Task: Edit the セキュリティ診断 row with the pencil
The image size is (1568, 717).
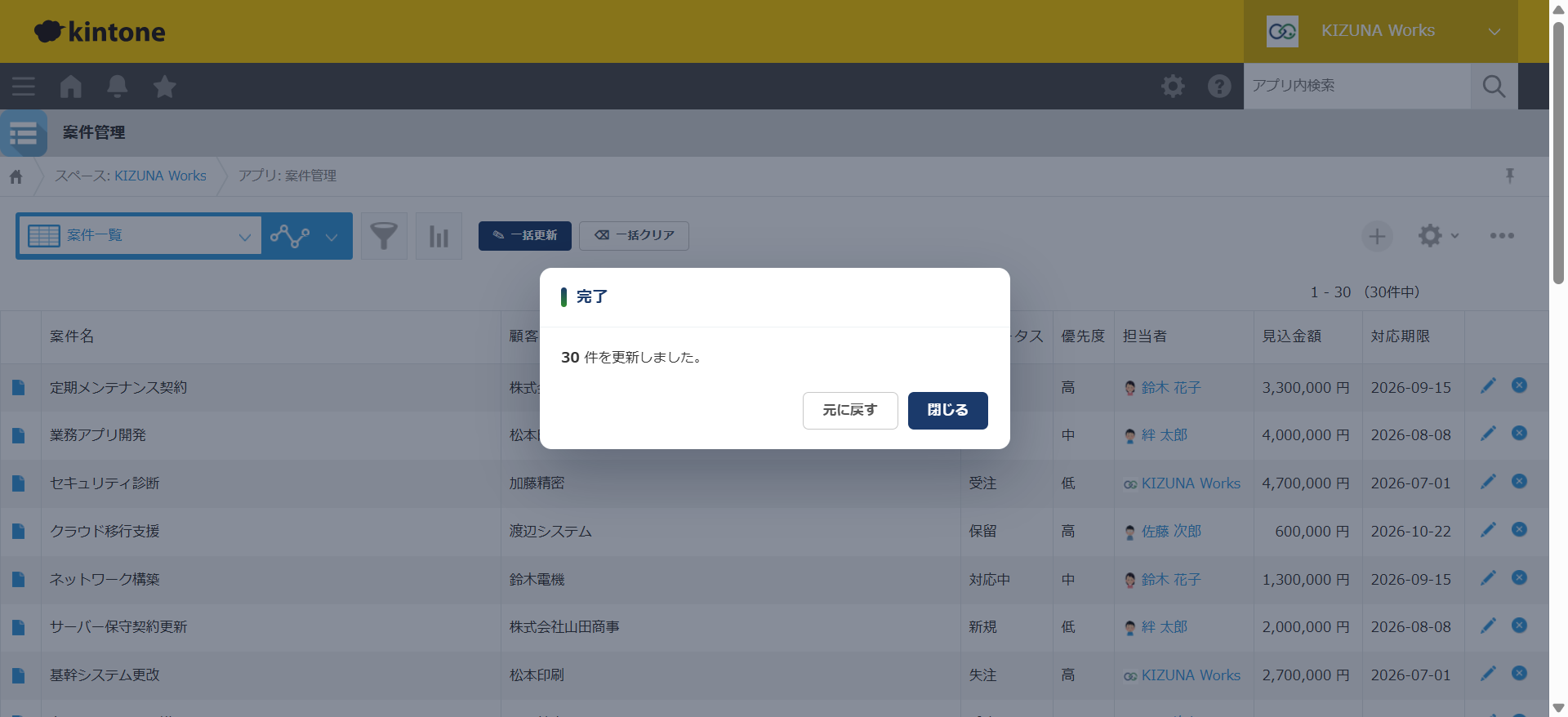Action: pyautogui.click(x=1489, y=481)
